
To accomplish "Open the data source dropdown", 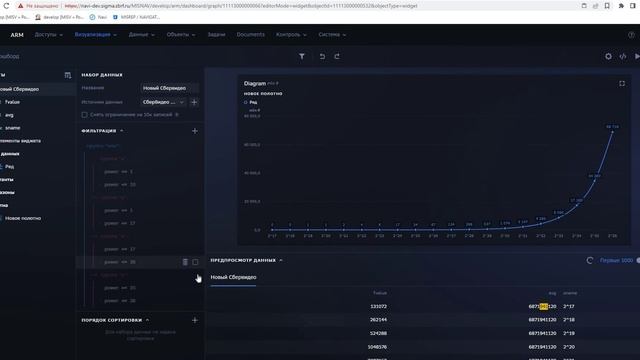I will coord(164,102).
